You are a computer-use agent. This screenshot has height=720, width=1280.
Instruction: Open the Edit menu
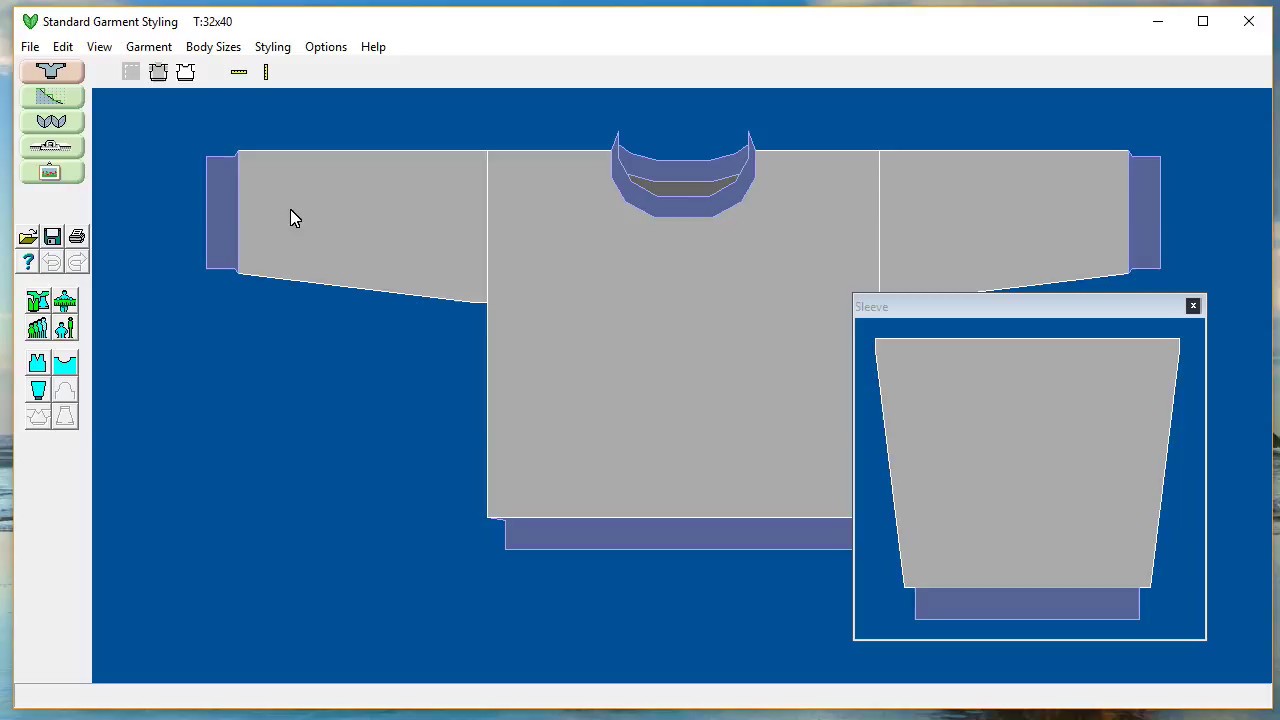[63, 47]
